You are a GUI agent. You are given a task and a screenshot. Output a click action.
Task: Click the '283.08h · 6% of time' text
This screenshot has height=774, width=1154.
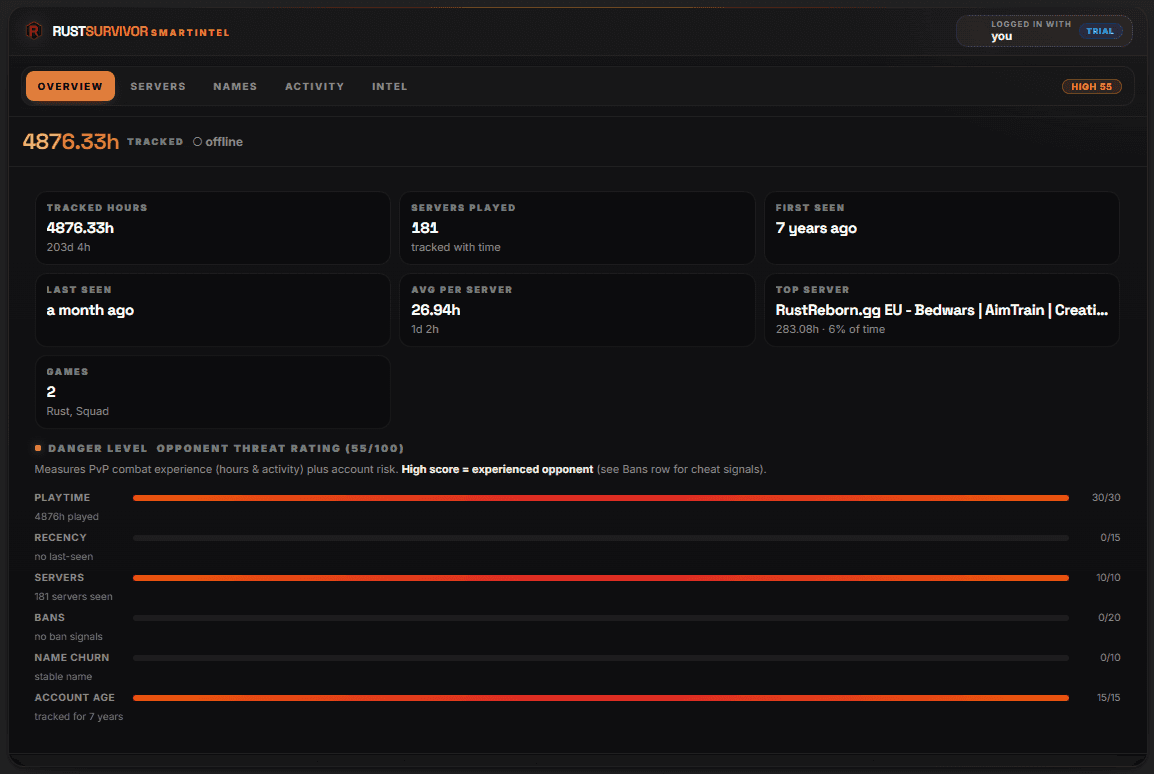[x=830, y=330]
